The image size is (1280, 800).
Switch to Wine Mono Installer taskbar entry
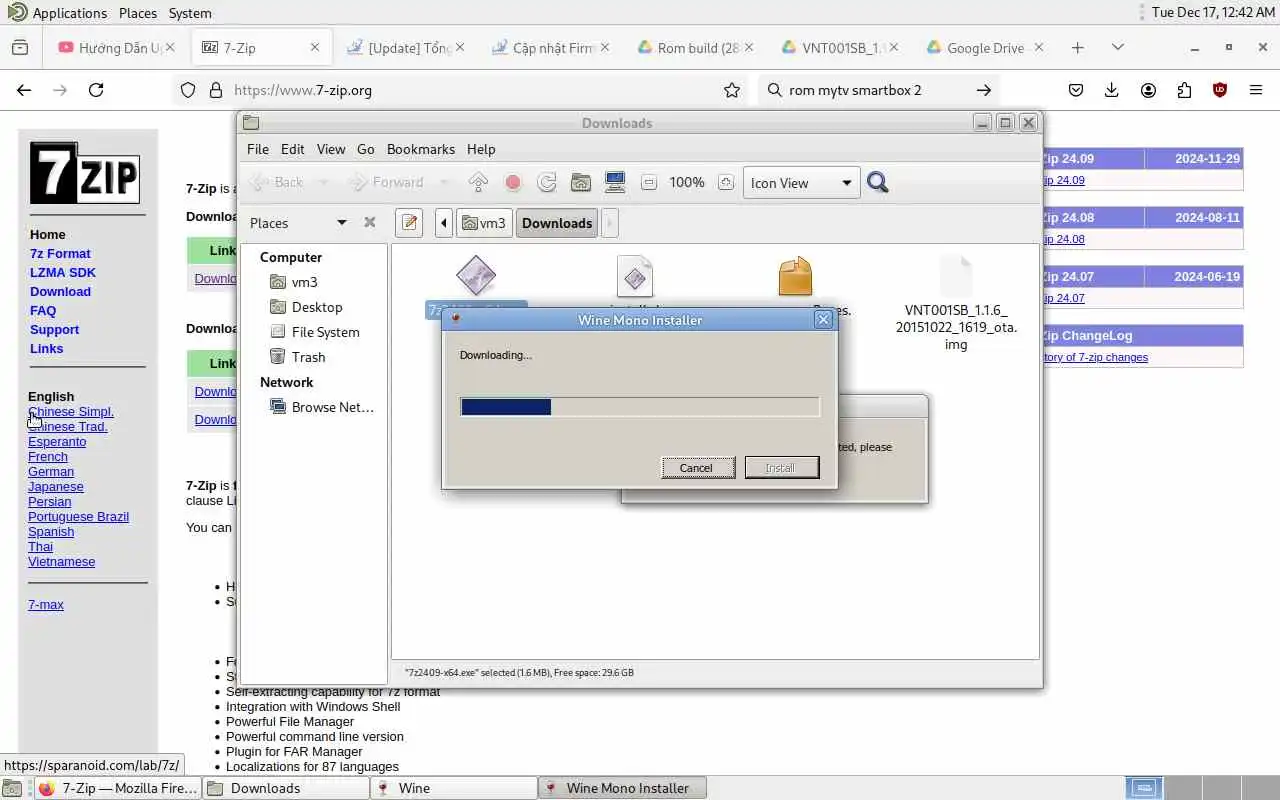coord(623,788)
